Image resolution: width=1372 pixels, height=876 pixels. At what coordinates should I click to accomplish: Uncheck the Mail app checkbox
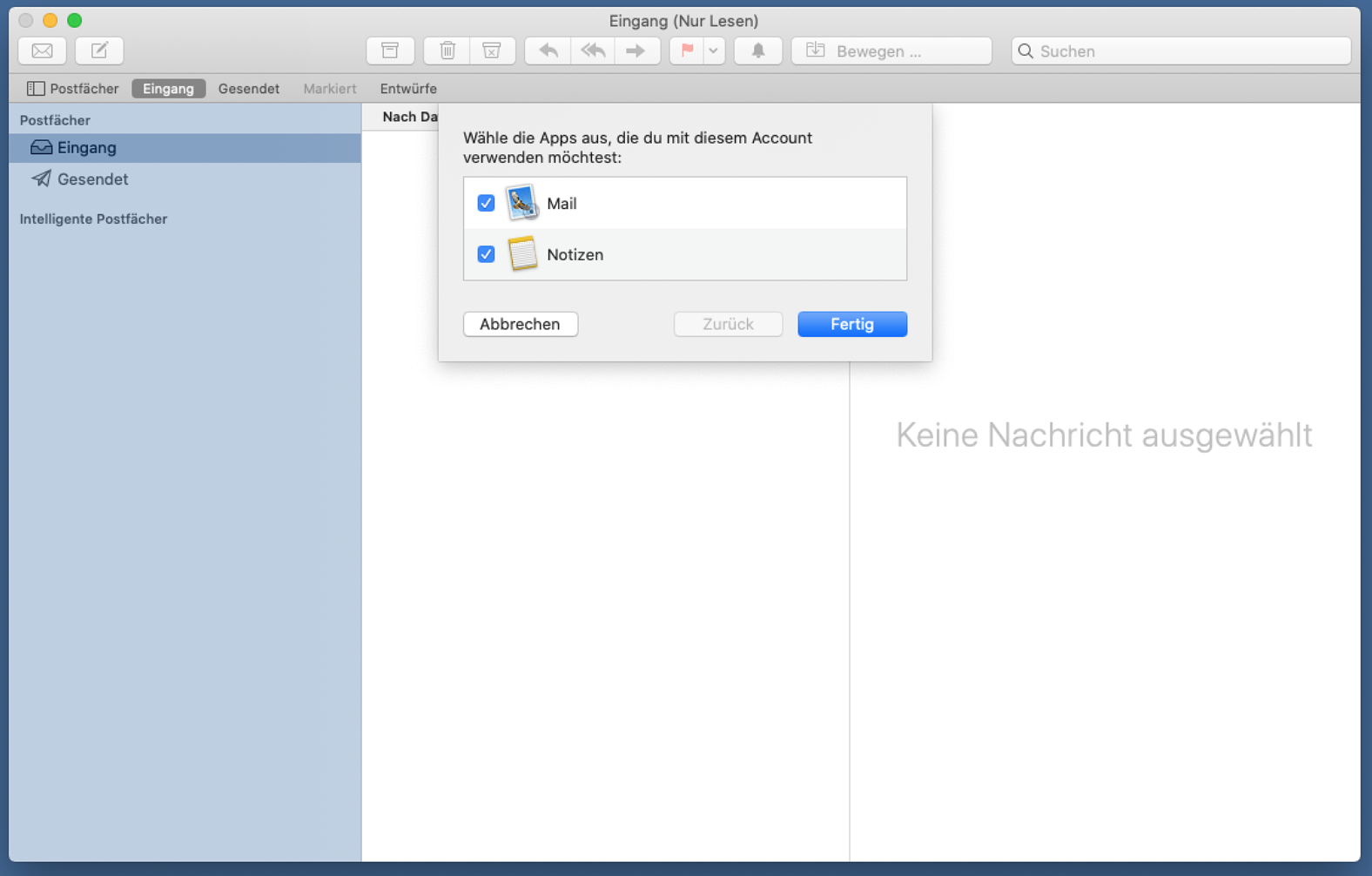click(x=486, y=203)
